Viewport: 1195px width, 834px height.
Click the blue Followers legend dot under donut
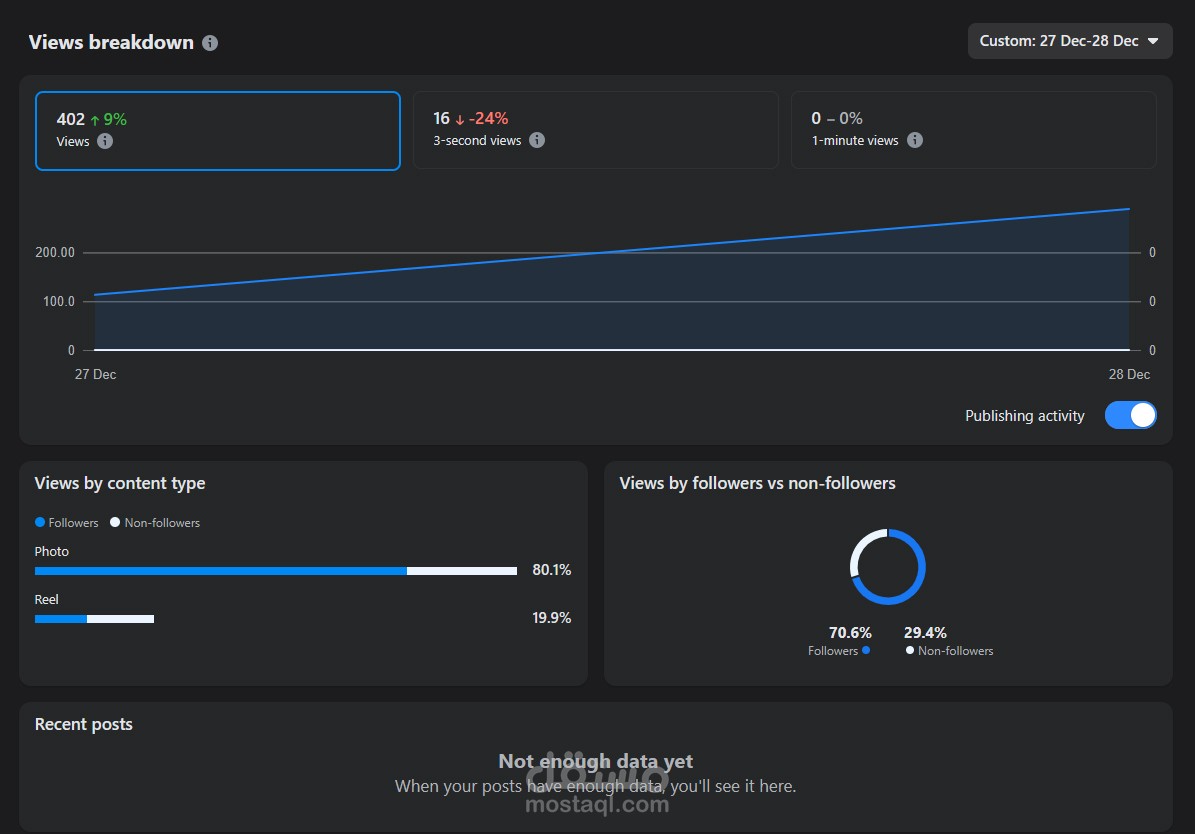866,650
